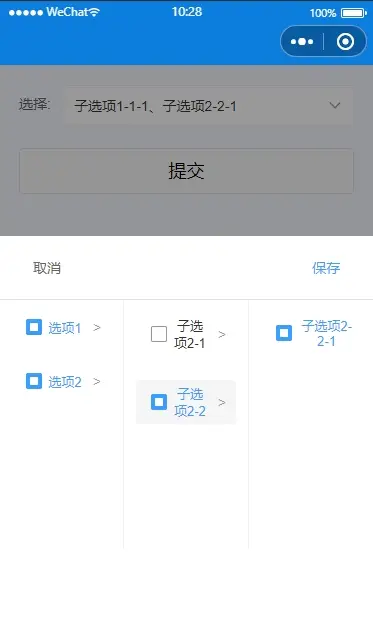
Task: Select the 选项1 label in first column
Action: pos(65,328)
